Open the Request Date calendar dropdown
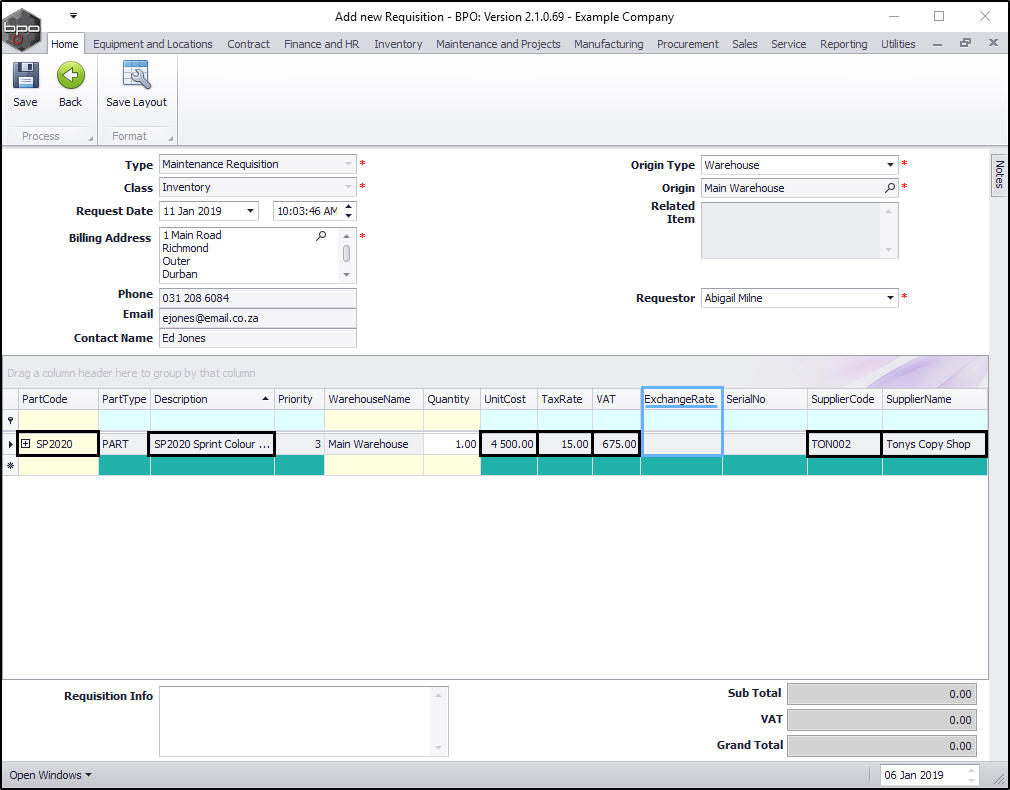 click(250, 211)
